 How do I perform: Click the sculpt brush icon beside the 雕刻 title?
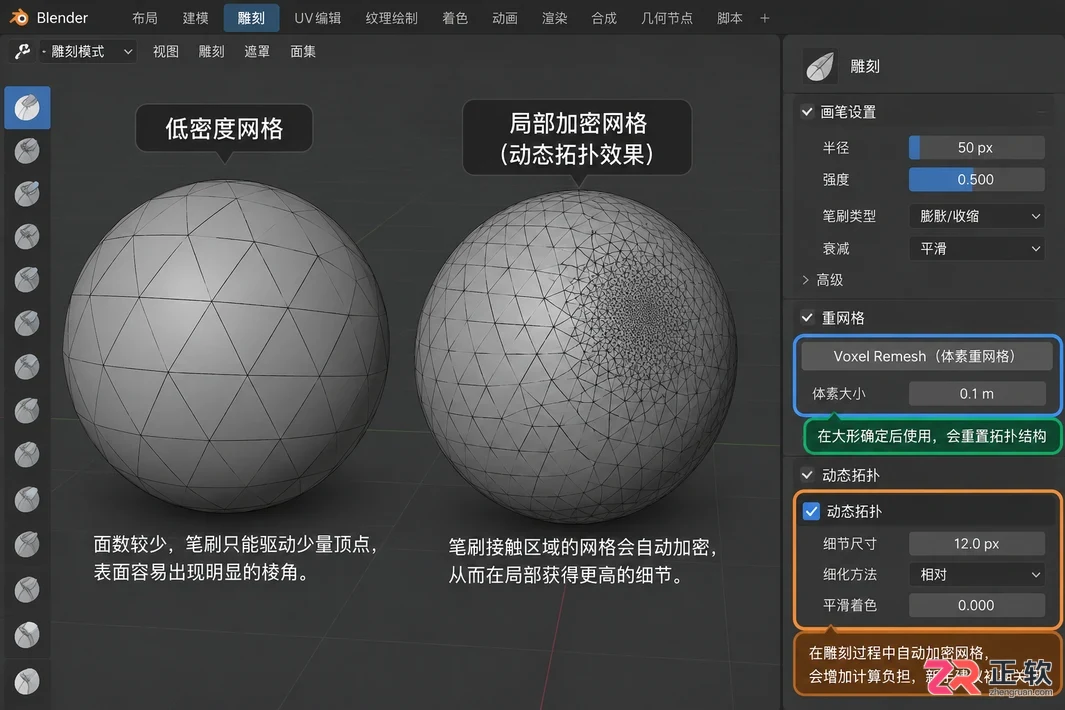coord(820,67)
